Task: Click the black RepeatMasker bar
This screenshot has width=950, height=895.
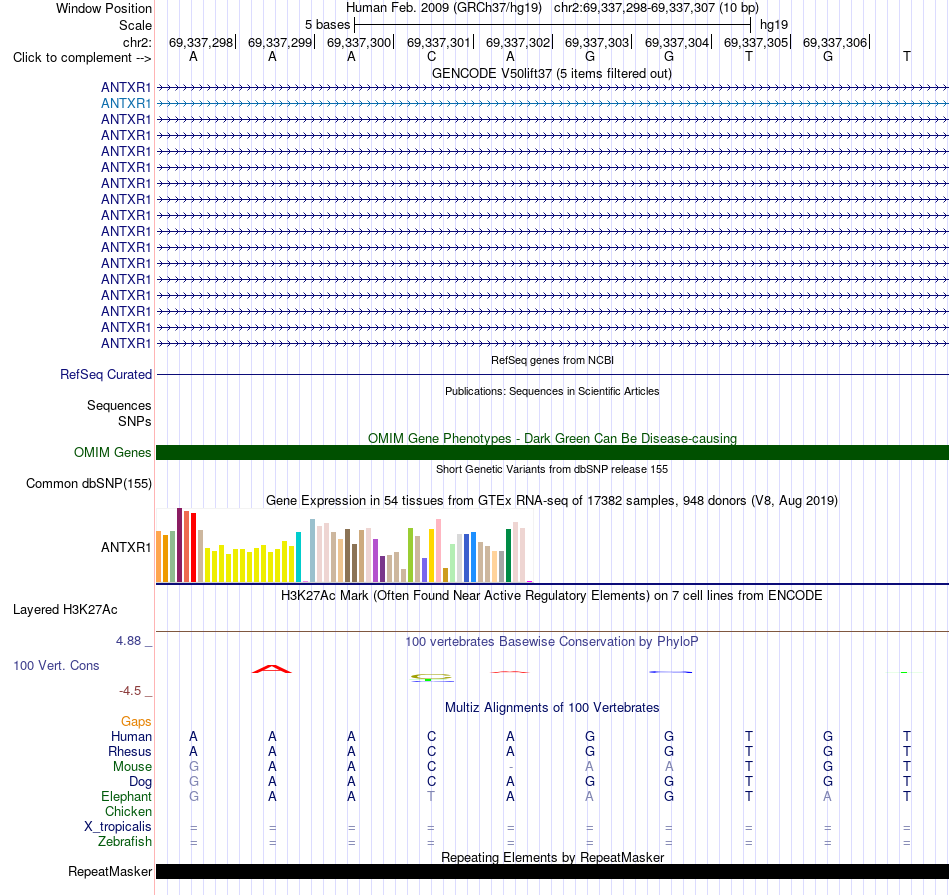Action: pyautogui.click(x=552, y=871)
